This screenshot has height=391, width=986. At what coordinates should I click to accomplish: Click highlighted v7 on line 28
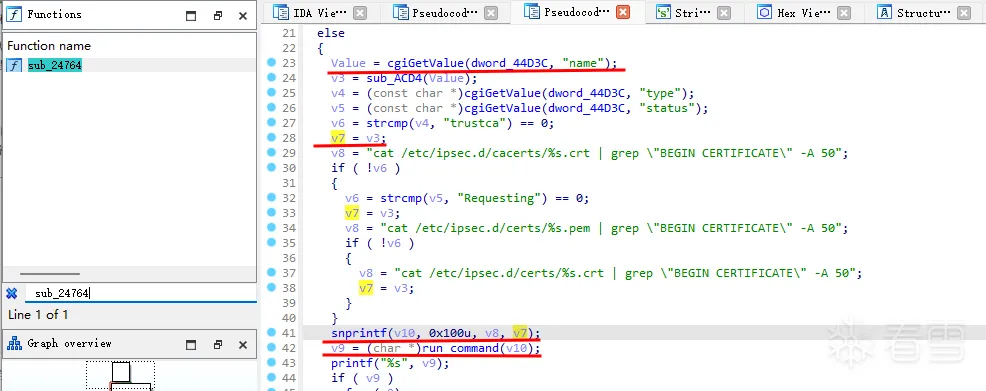338,138
